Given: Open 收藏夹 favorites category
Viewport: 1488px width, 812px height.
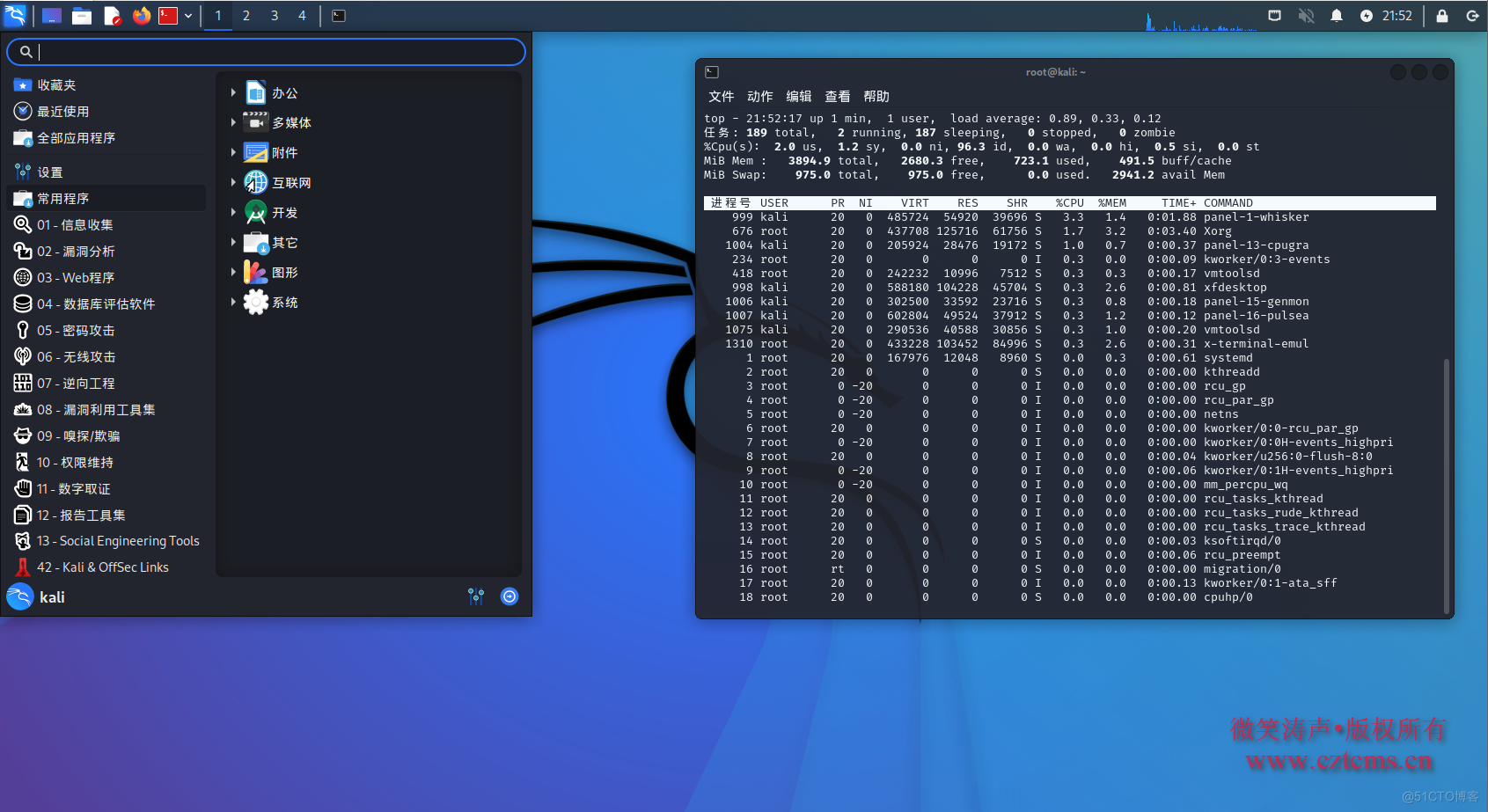Looking at the screenshot, I should pyautogui.click(x=106, y=85).
